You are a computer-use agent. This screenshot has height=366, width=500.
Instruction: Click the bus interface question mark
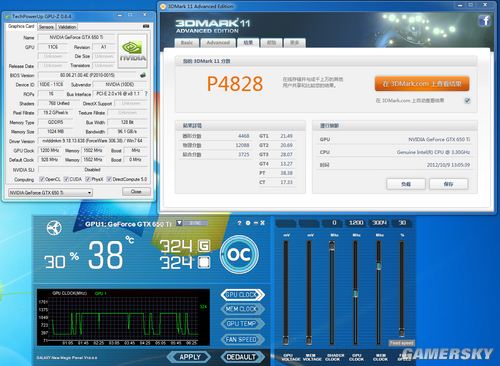(x=146, y=94)
